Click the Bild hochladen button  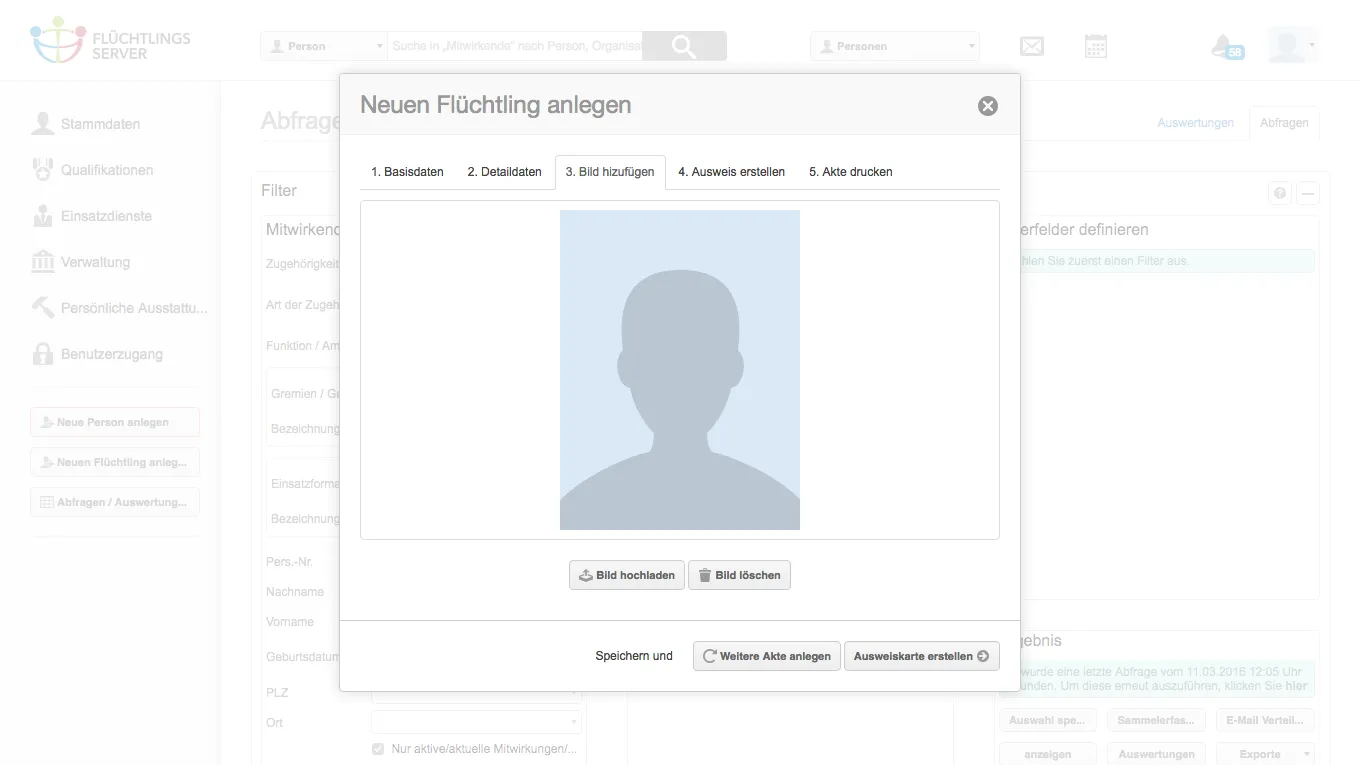click(627, 575)
